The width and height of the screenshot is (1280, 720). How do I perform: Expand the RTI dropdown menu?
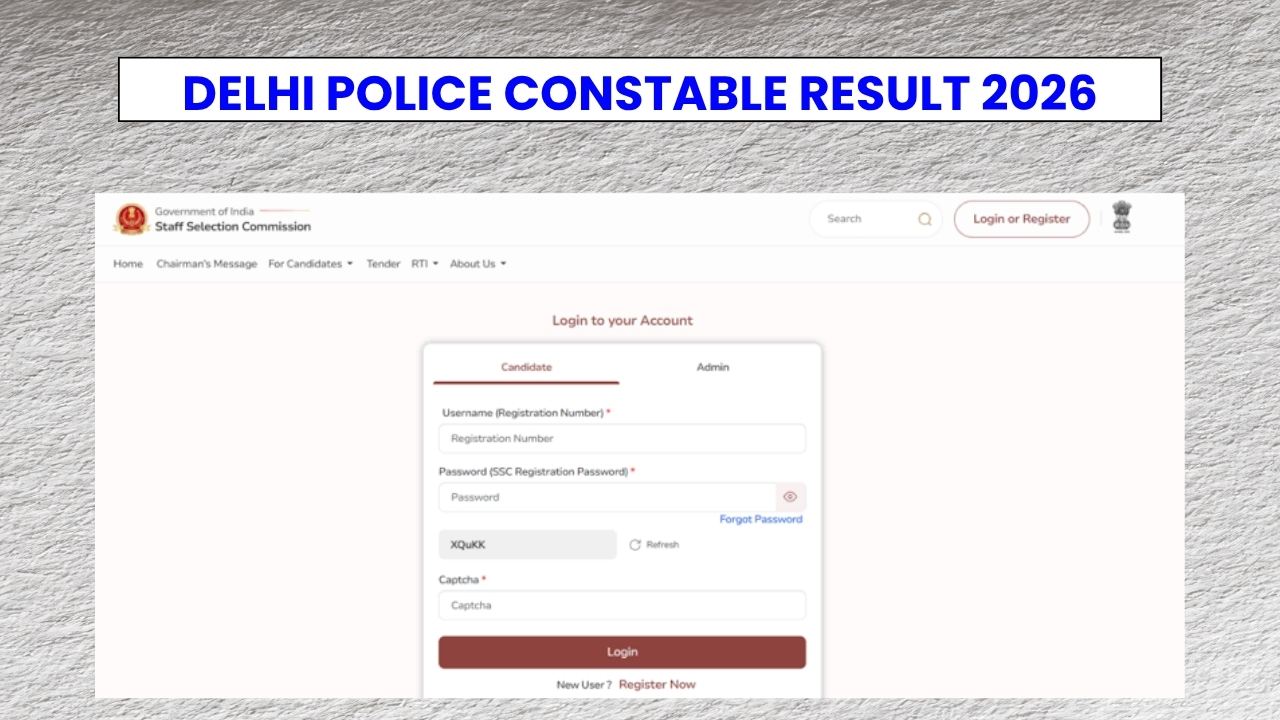(425, 264)
